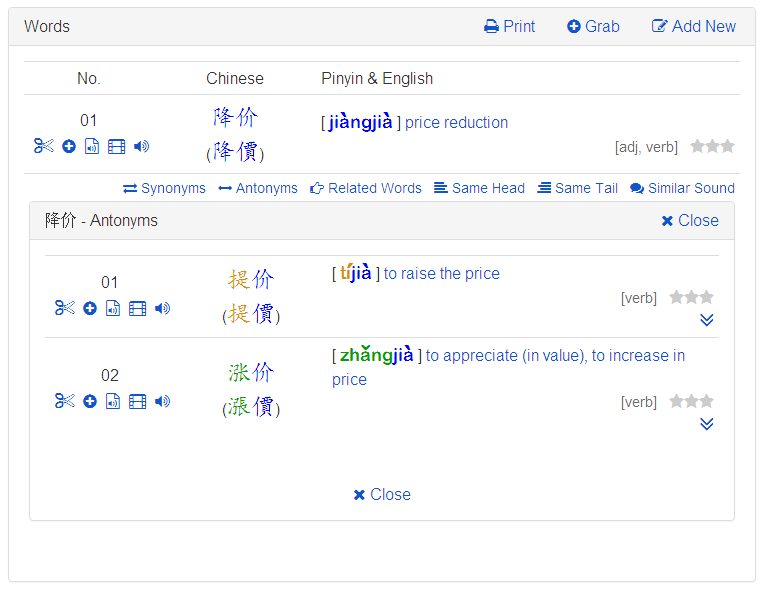Viewport: 765px width, 590px height.
Task: Close the Antonyms panel from its header
Action: [690, 221]
